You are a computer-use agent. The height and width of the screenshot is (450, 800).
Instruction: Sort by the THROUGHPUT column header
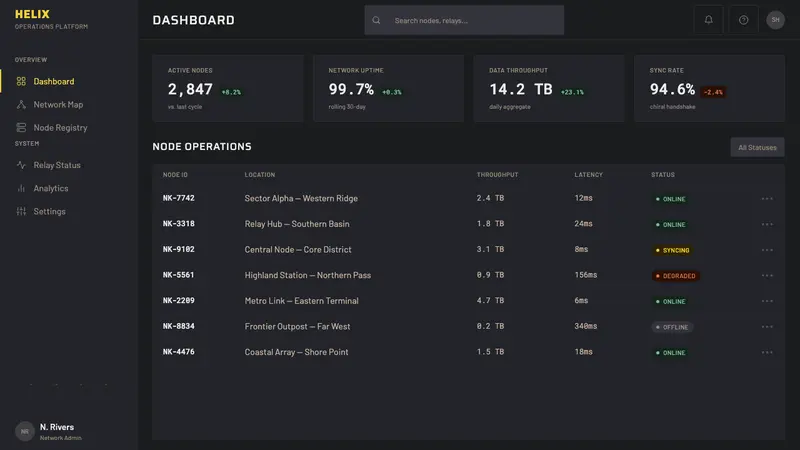click(497, 174)
